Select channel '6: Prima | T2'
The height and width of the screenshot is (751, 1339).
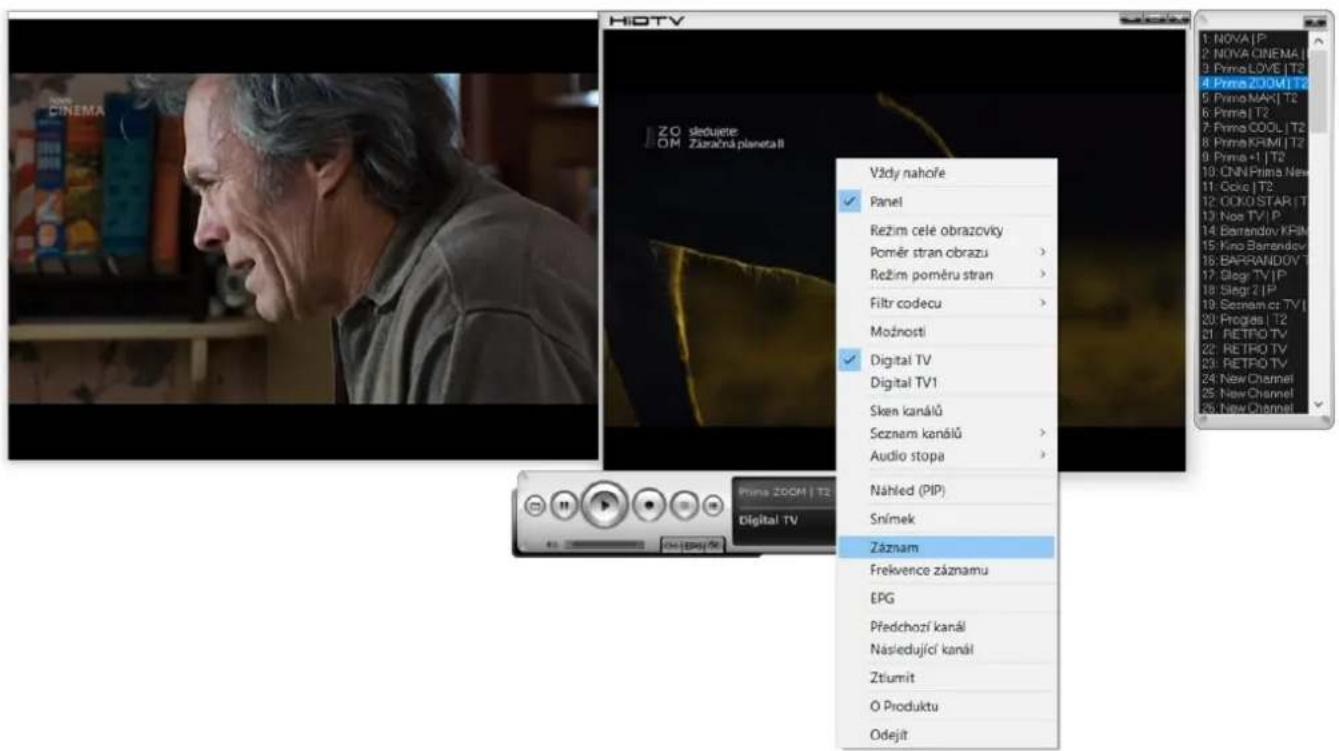click(x=1255, y=113)
